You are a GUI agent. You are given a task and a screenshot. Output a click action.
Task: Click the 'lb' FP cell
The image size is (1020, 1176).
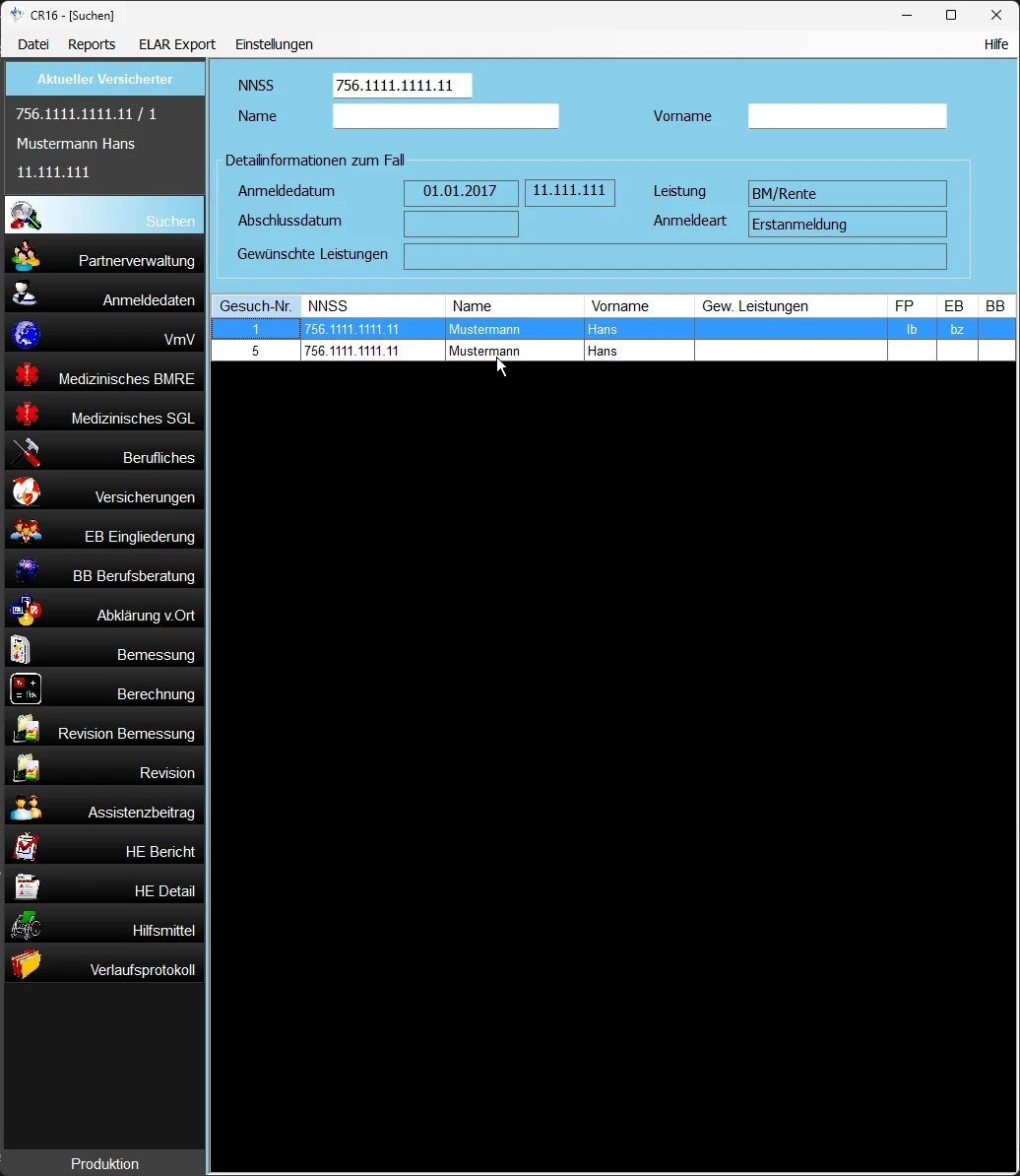912,329
